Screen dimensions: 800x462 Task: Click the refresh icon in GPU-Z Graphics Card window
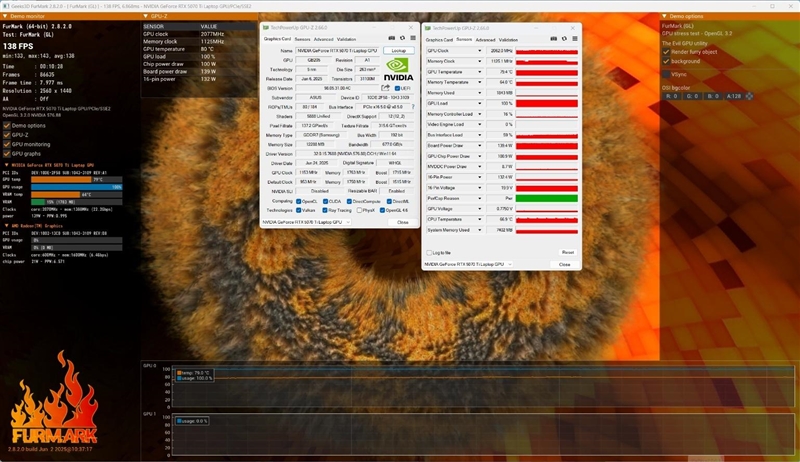click(x=402, y=38)
